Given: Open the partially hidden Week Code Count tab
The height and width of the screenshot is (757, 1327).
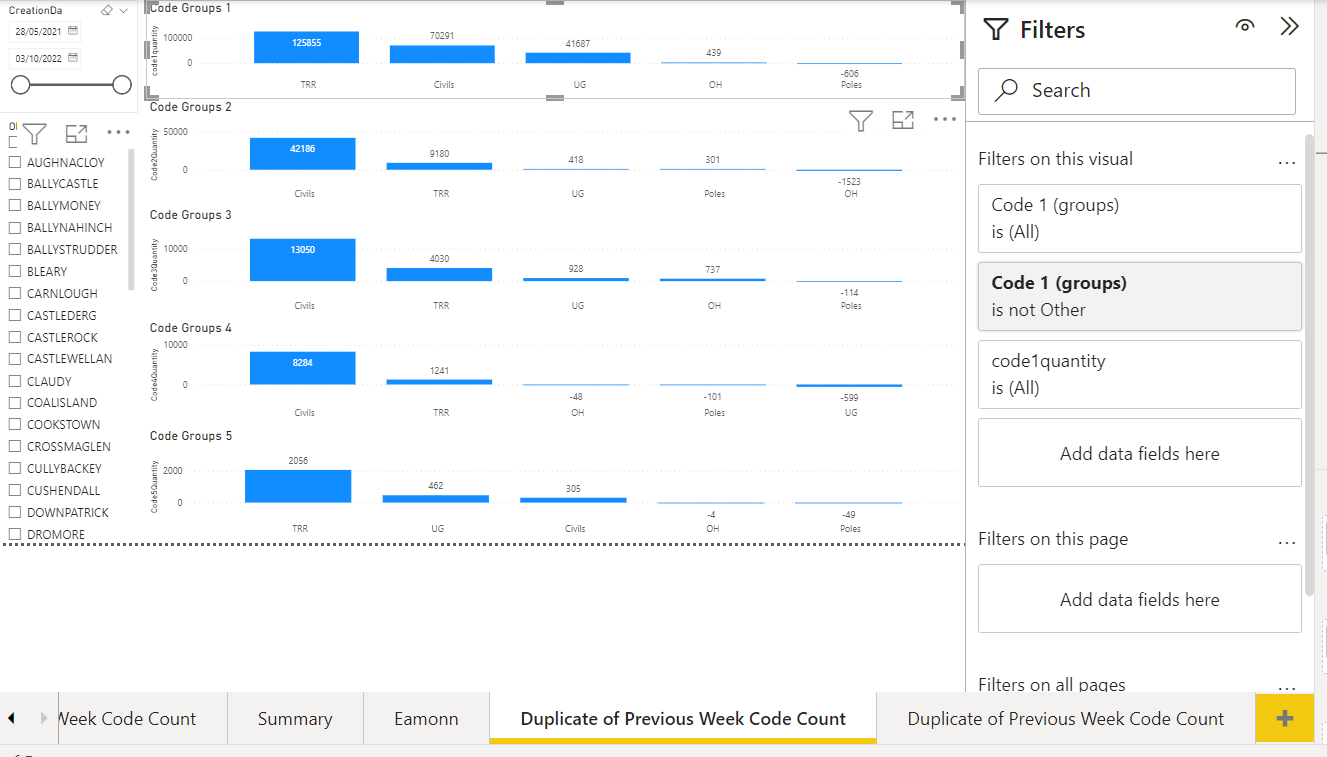Looking at the screenshot, I should [143, 719].
